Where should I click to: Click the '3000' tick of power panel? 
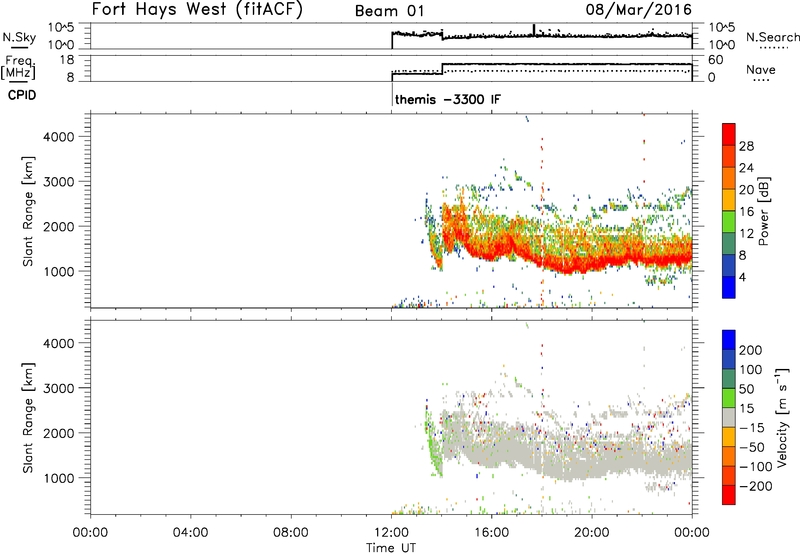pyautogui.click(x=58, y=182)
